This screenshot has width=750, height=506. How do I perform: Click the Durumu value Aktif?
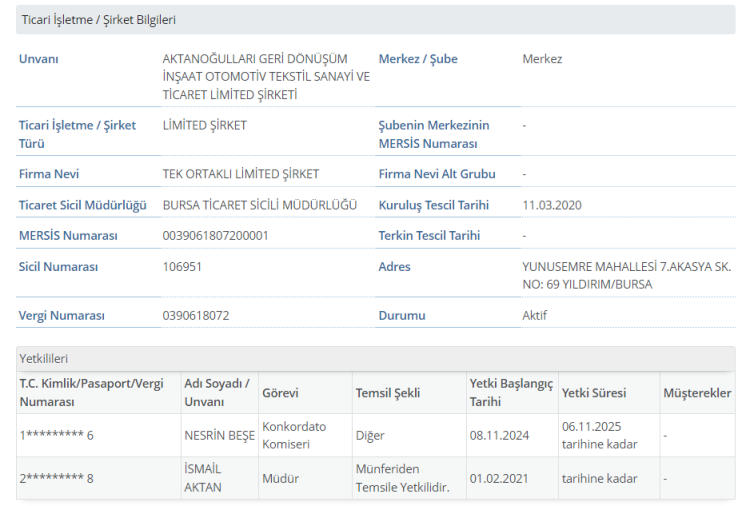click(x=535, y=316)
